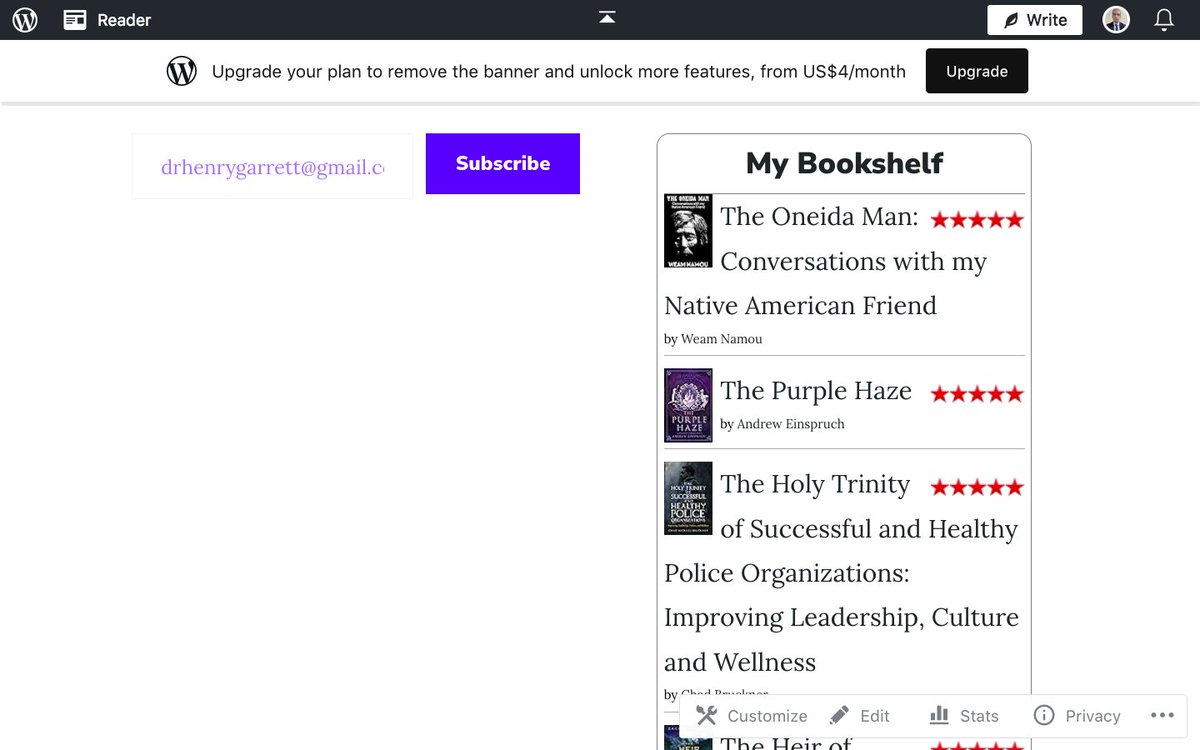Open the Reader from the top bar
The width and height of the screenshot is (1200, 750).
(x=107, y=20)
